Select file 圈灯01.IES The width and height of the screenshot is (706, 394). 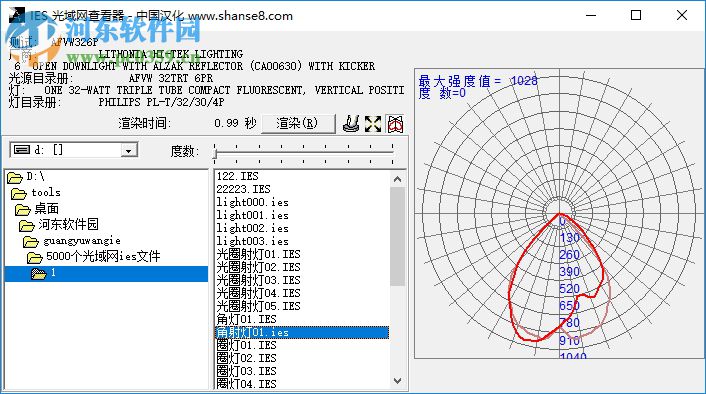[246, 345]
